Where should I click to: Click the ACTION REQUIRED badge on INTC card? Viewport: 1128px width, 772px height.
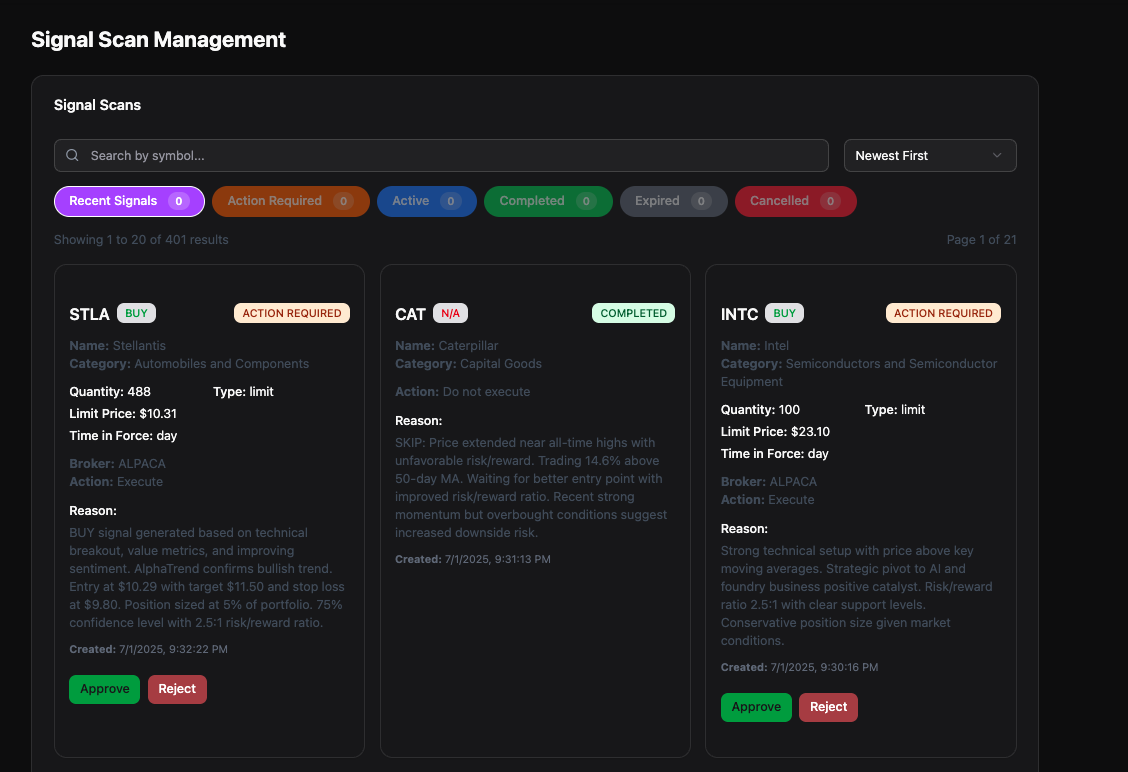pos(943,312)
